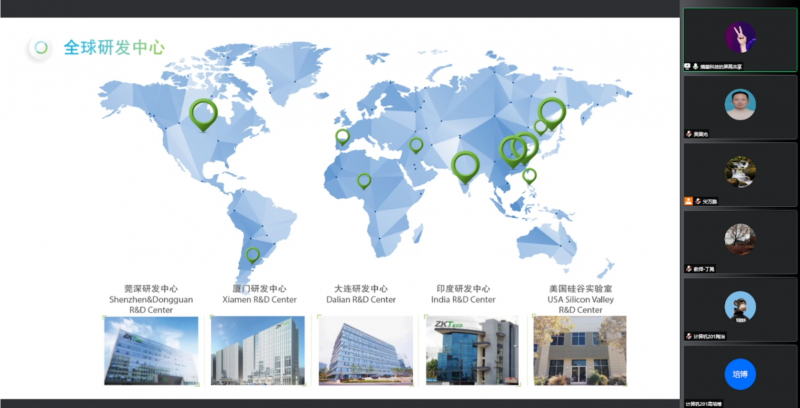Select the second participant tile with portrait photo

click(740, 107)
